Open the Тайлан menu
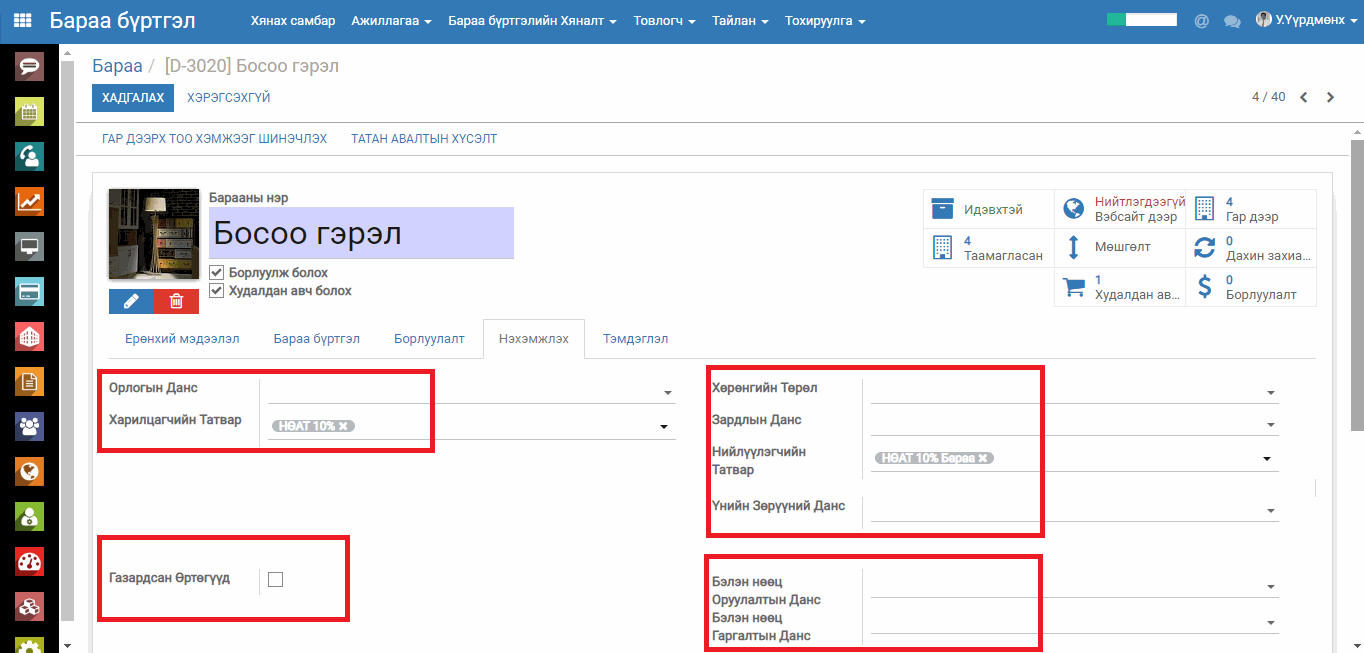The image size is (1364, 653). [740, 21]
